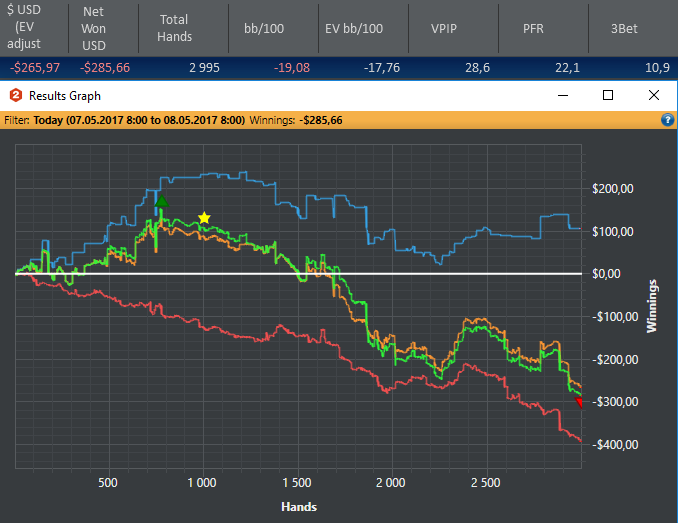Select the 2 995 total hands cell
Viewport: 678px width, 523px height.
pyautogui.click(x=204, y=68)
